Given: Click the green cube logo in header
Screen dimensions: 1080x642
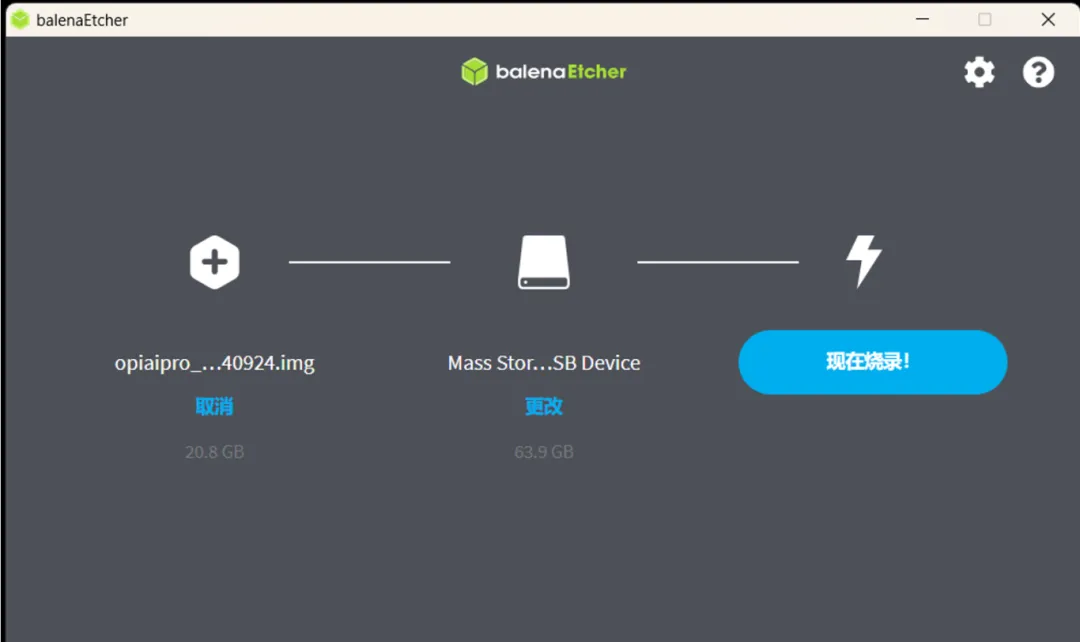Looking at the screenshot, I should [474, 72].
